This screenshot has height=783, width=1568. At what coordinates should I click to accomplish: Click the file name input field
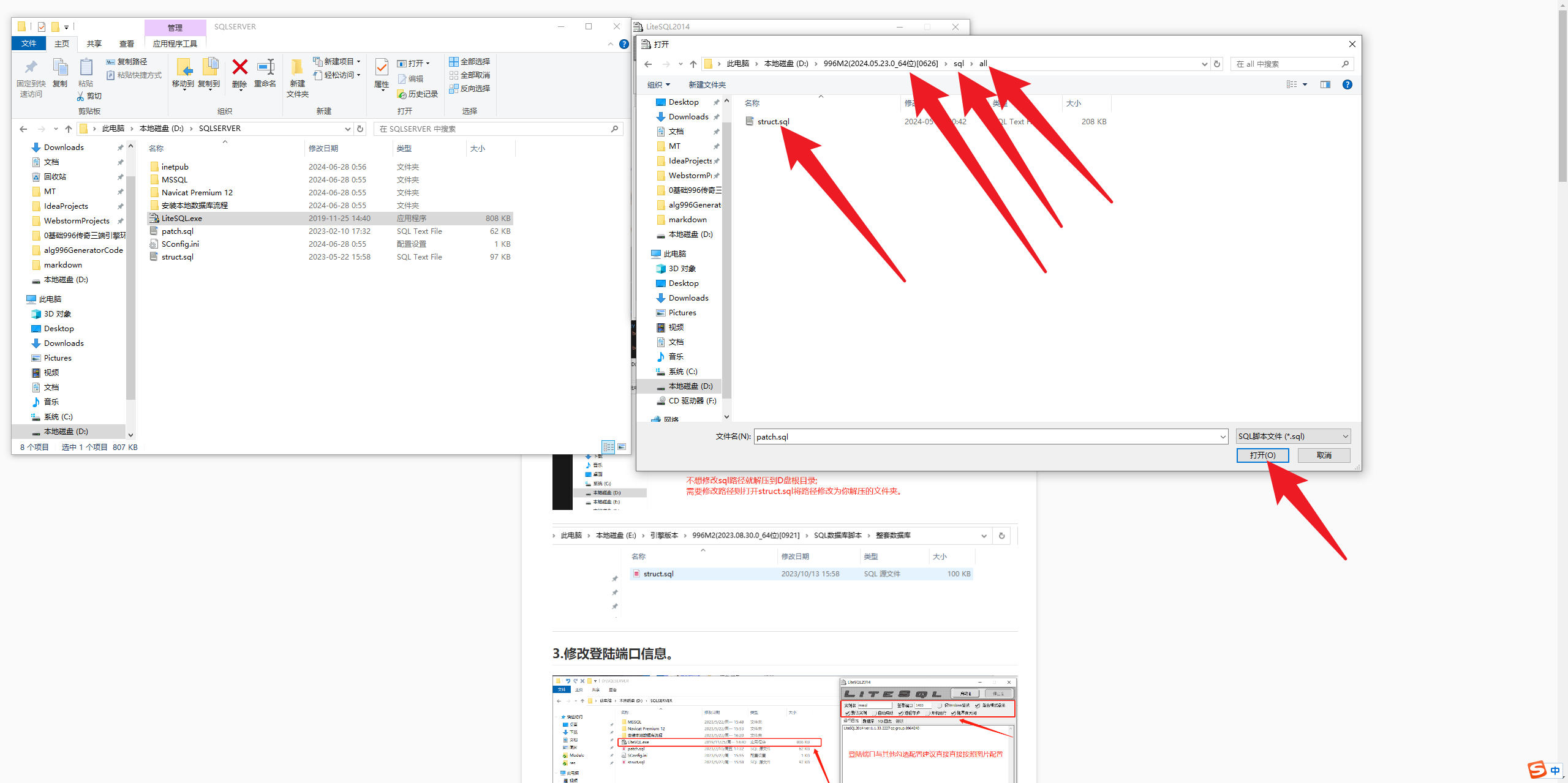click(986, 436)
